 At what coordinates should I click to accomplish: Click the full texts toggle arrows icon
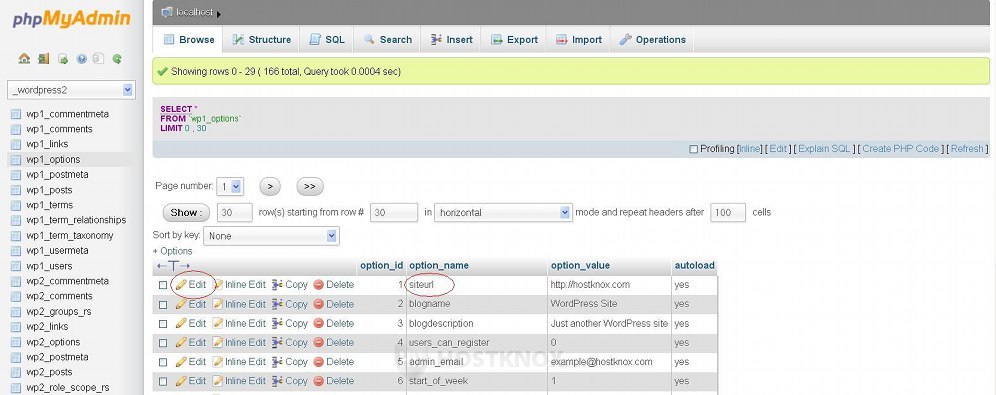pyautogui.click(x=173, y=265)
